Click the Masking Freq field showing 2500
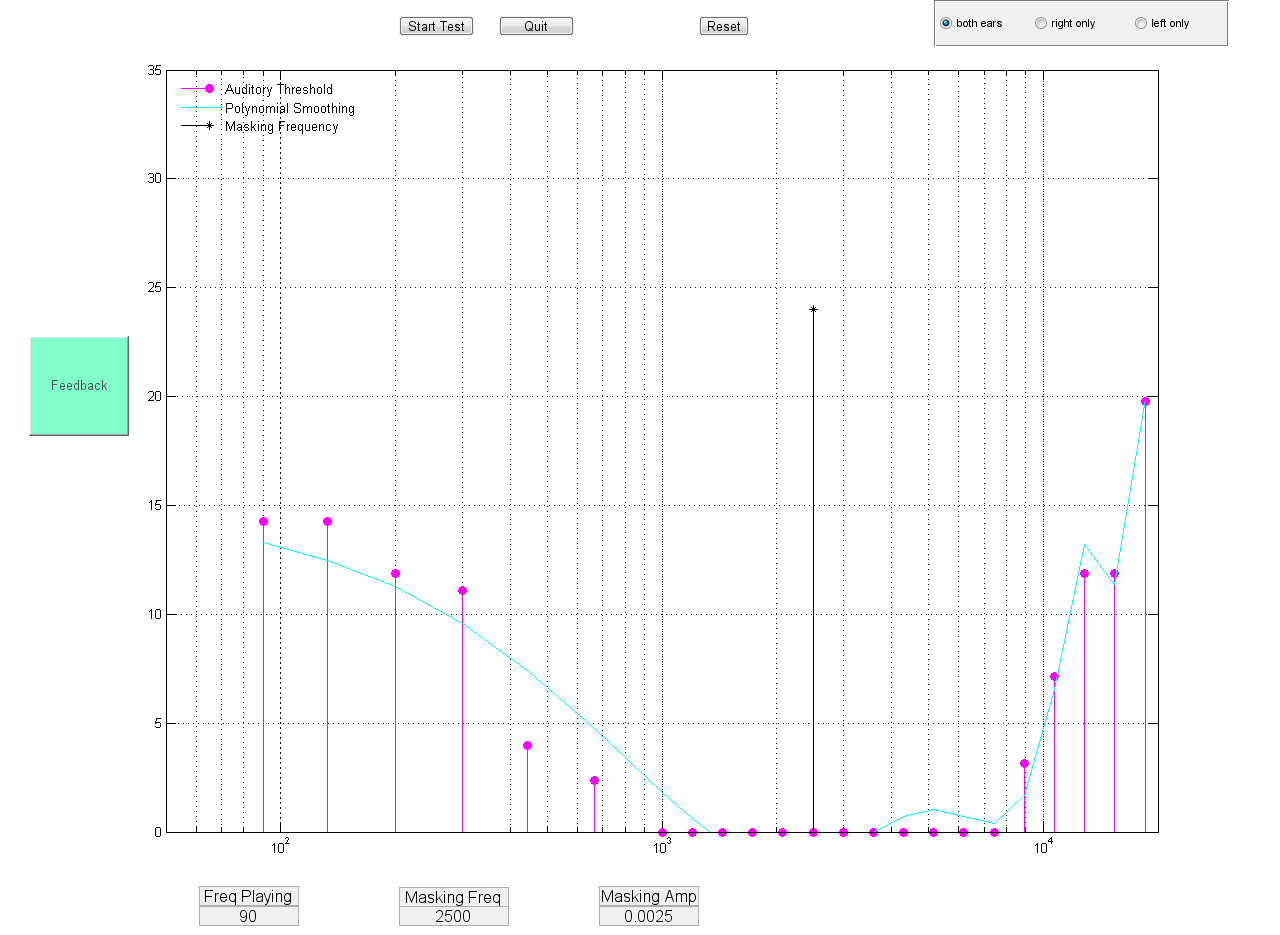 tap(453, 914)
